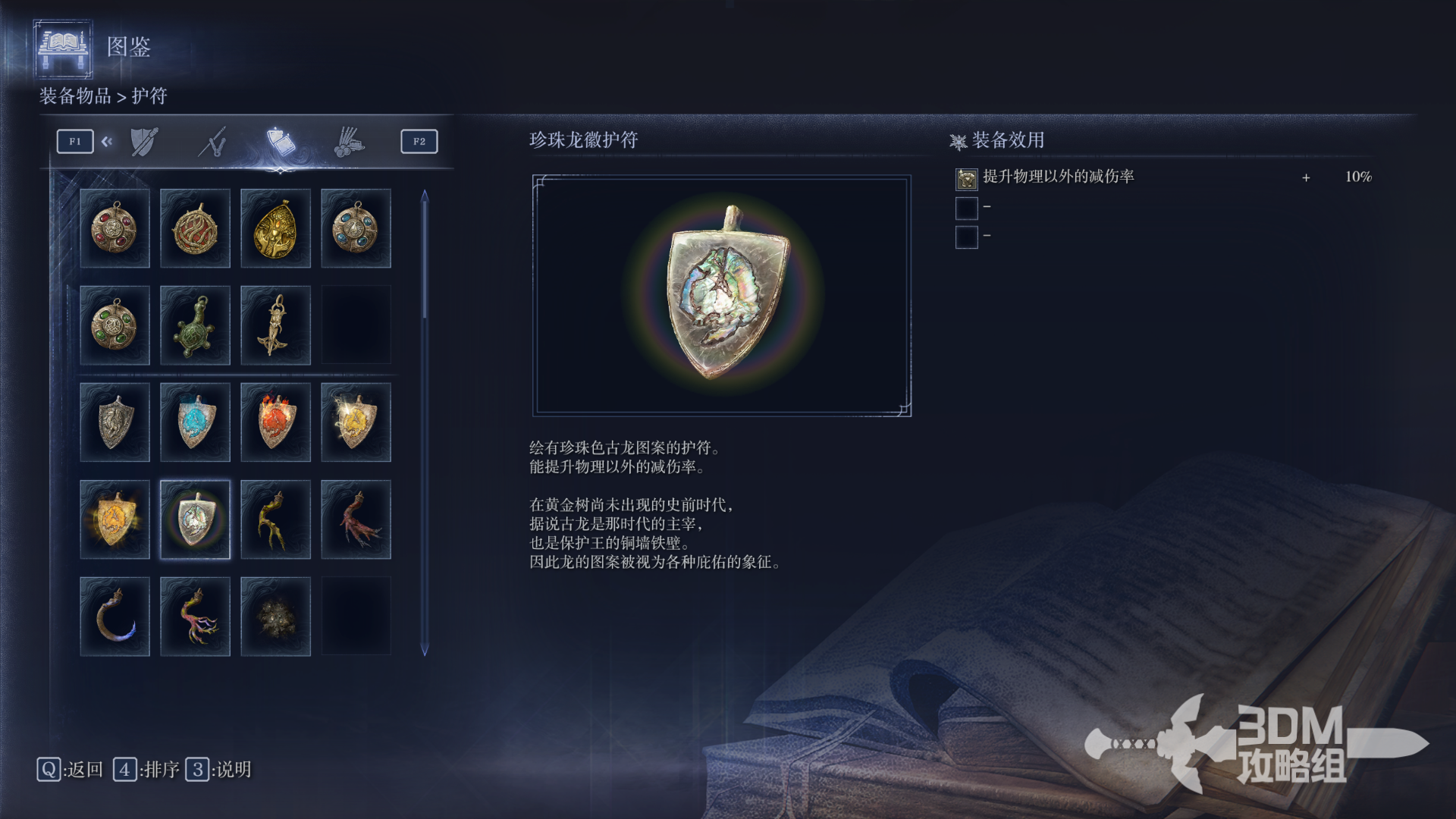Switch to the shield and sword equipment tab

[143, 142]
